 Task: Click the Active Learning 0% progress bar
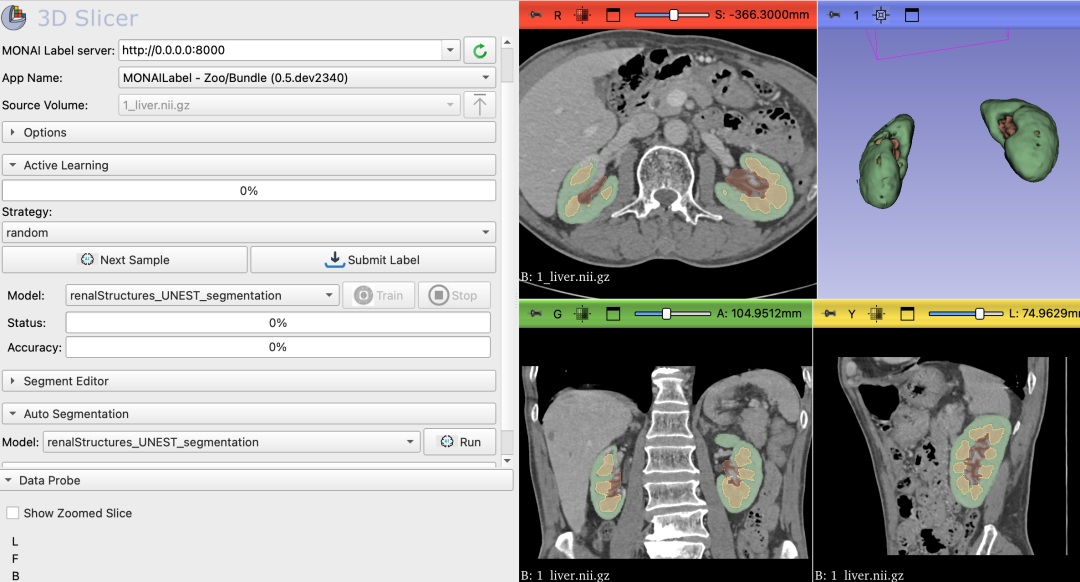[x=249, y=191]
